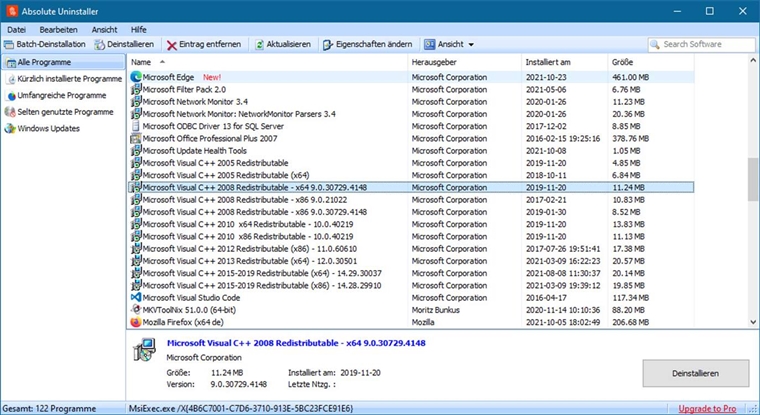Click the large Deinstallieren button

click(696, 373)
